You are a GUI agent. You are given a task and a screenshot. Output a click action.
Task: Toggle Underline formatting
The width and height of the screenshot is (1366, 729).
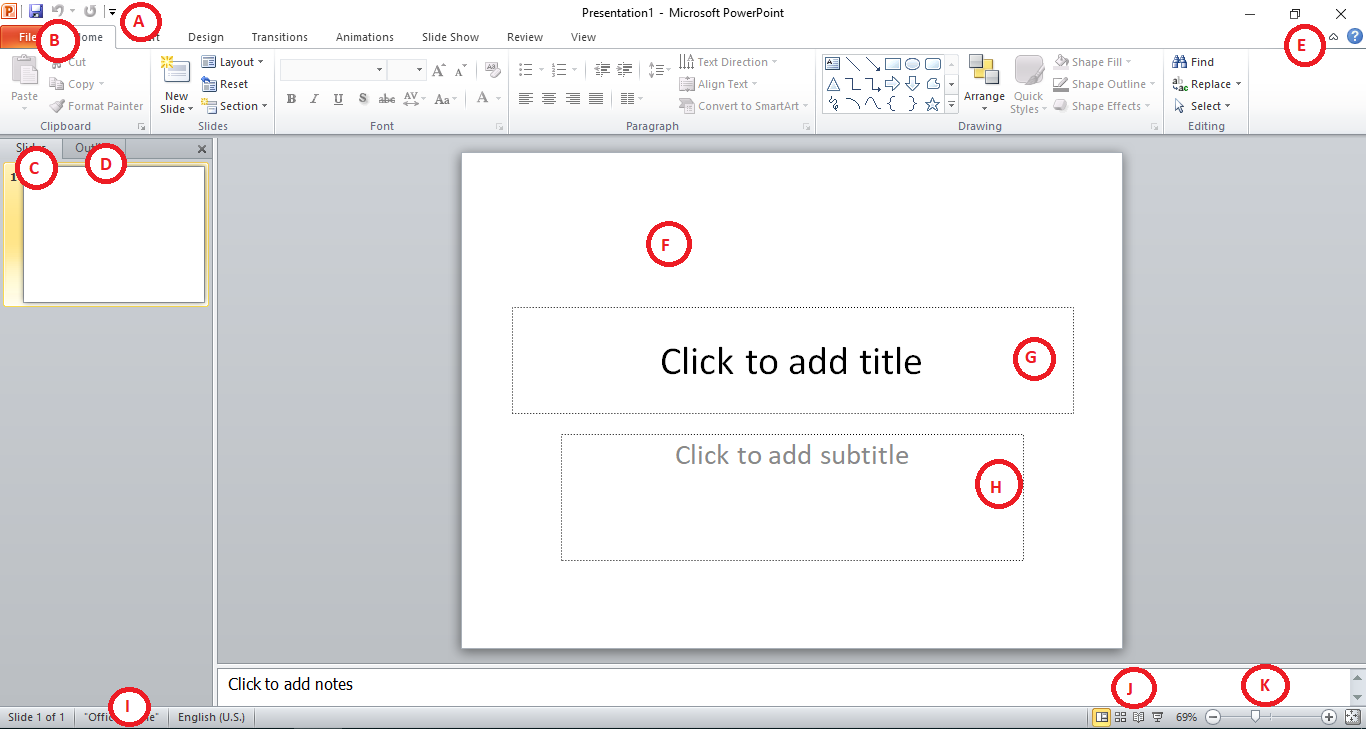pyautogui.click(x=338, y=98)
